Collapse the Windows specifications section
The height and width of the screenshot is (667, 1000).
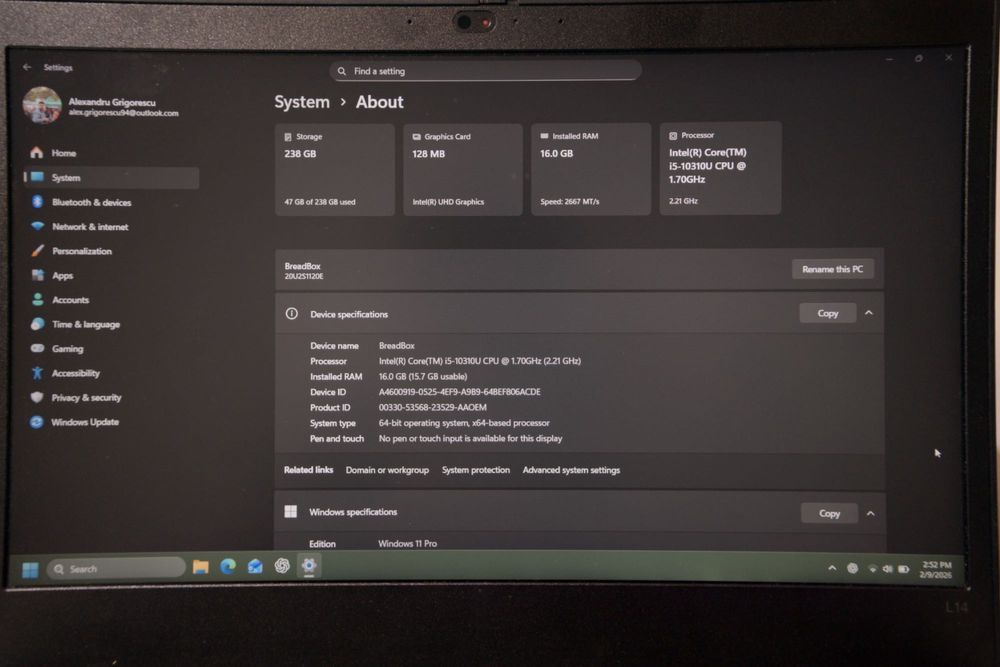871,513
